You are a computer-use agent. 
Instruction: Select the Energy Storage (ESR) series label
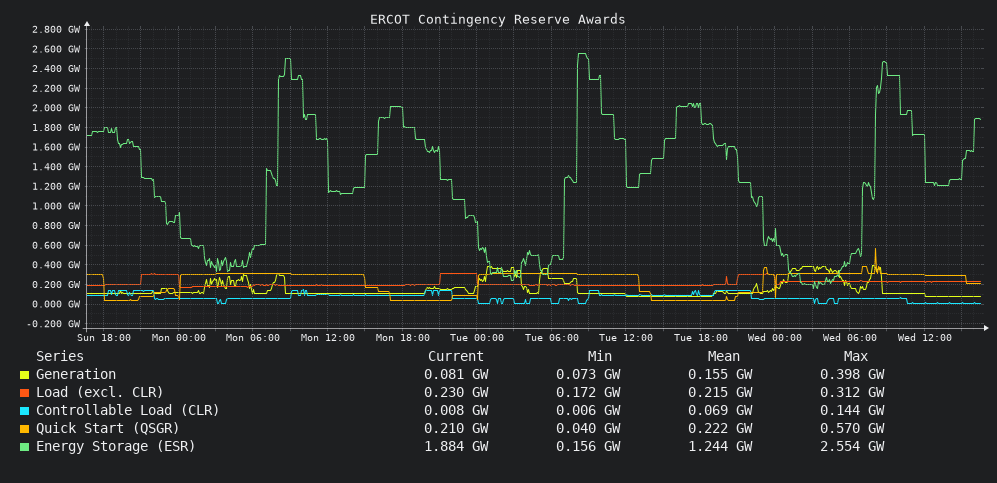[x=115, y=446]
